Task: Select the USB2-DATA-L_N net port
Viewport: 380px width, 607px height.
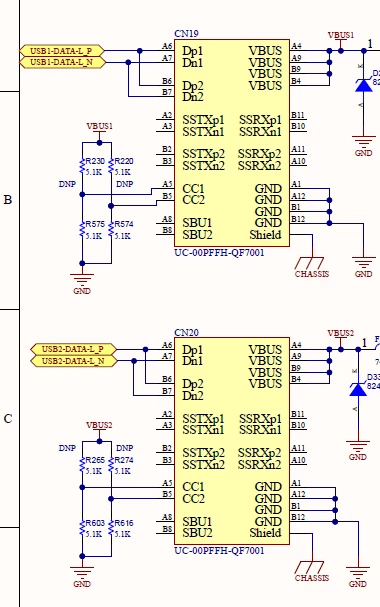Action: click(x=73, y=361)
